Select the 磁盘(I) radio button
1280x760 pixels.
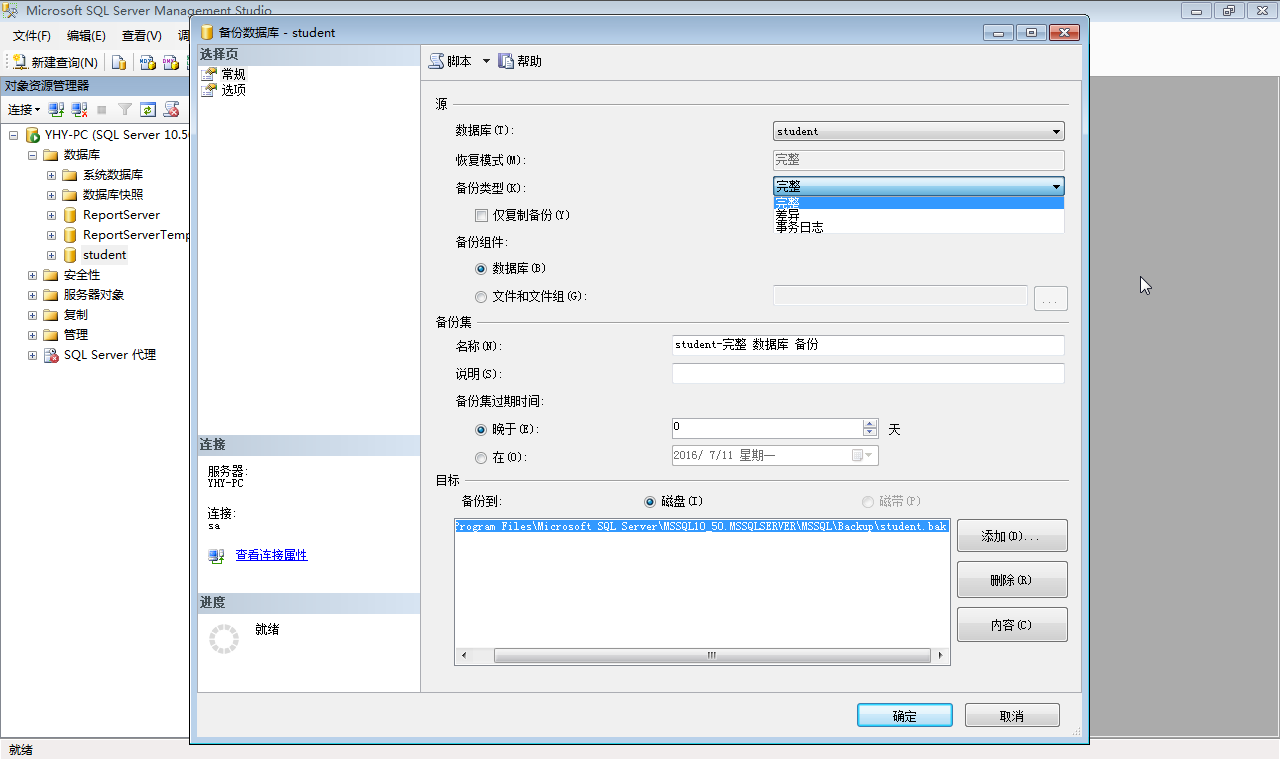coord(650,501)
